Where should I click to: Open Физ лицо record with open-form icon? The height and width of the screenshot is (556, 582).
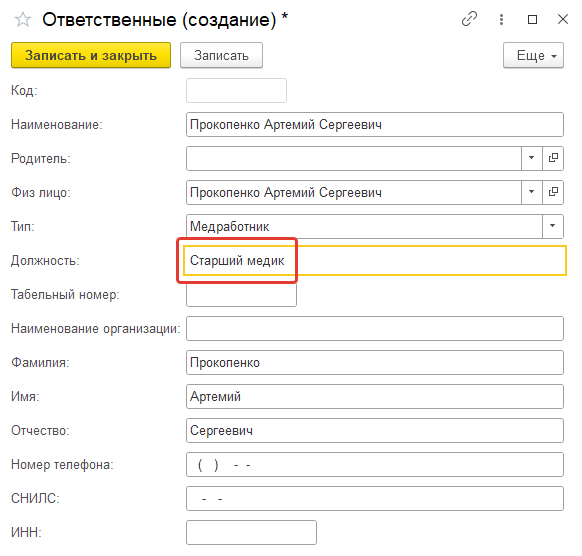point(553,192)
